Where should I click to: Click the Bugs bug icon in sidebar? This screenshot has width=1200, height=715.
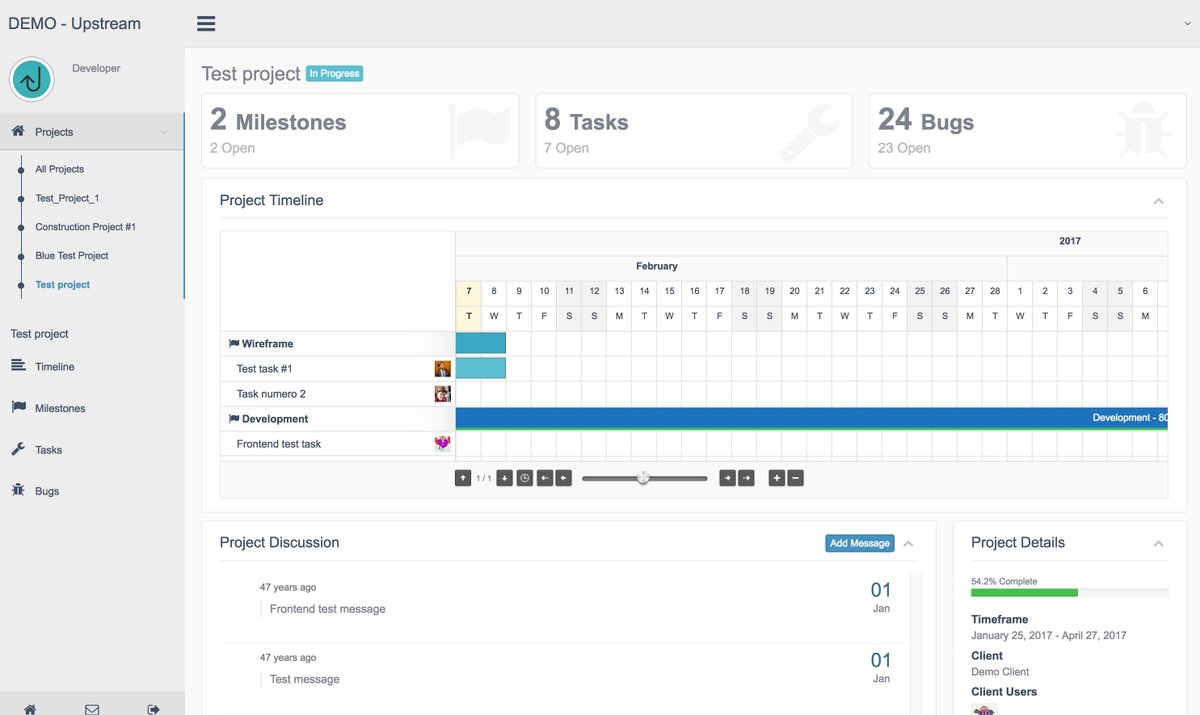click(18, 490)
